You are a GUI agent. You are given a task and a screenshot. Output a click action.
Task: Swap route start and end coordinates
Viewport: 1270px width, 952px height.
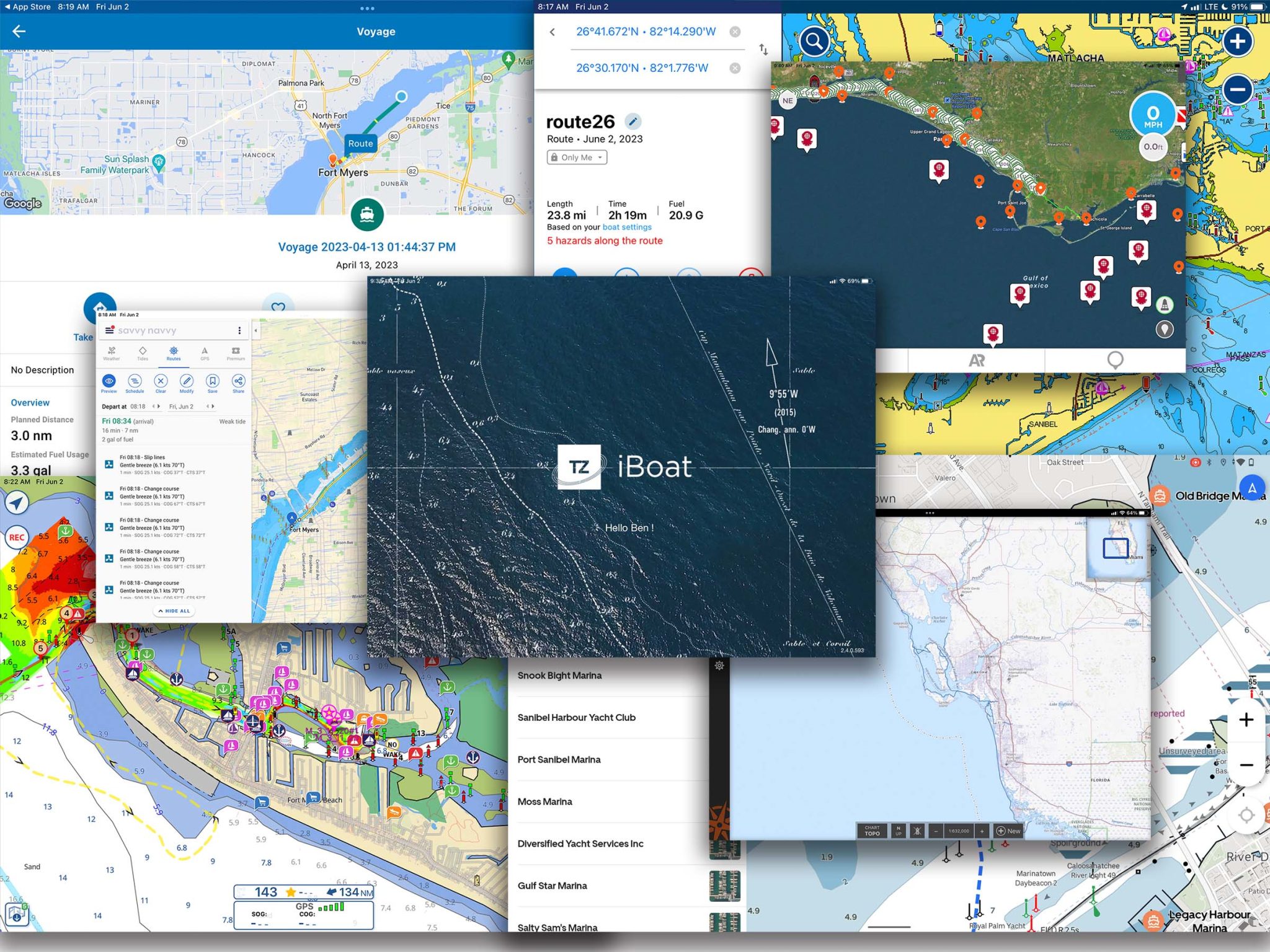tap(763, 50)
